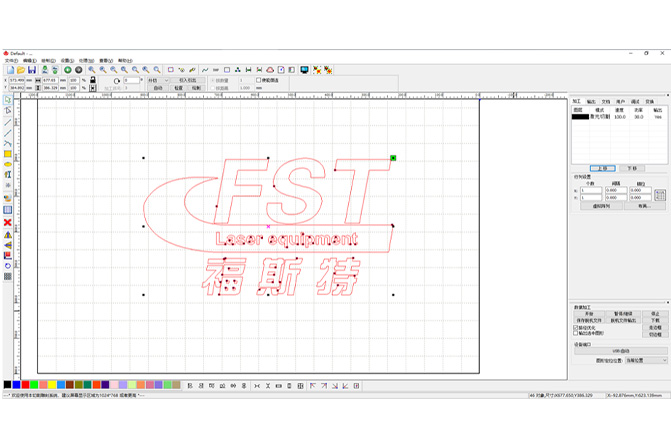Click the Stop button in processing panel

pyautogui.click(x=655, y=314)
